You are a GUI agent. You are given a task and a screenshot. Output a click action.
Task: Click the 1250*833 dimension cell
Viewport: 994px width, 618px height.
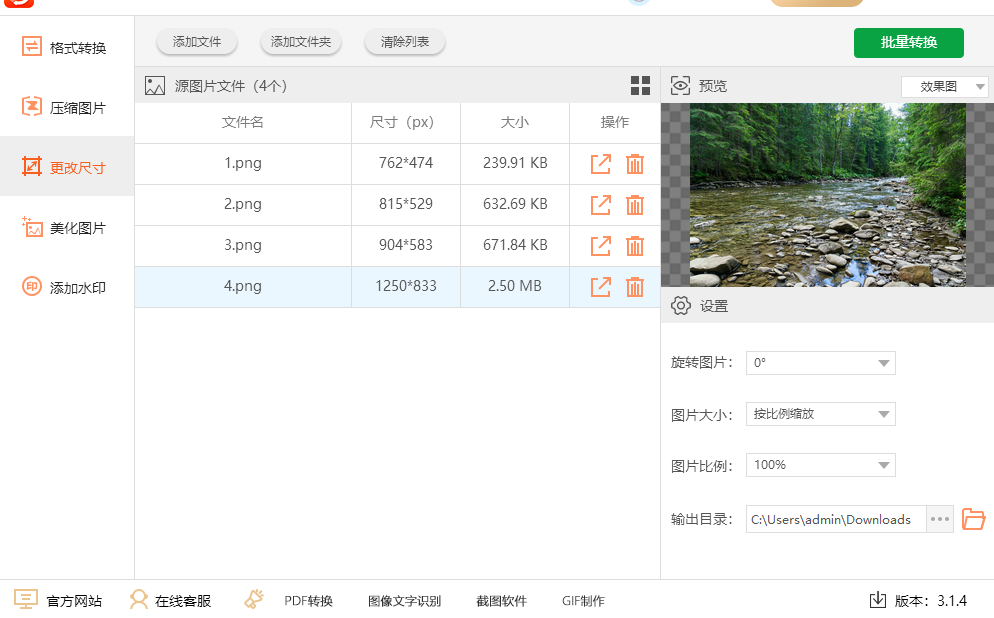tap(406, 286)
